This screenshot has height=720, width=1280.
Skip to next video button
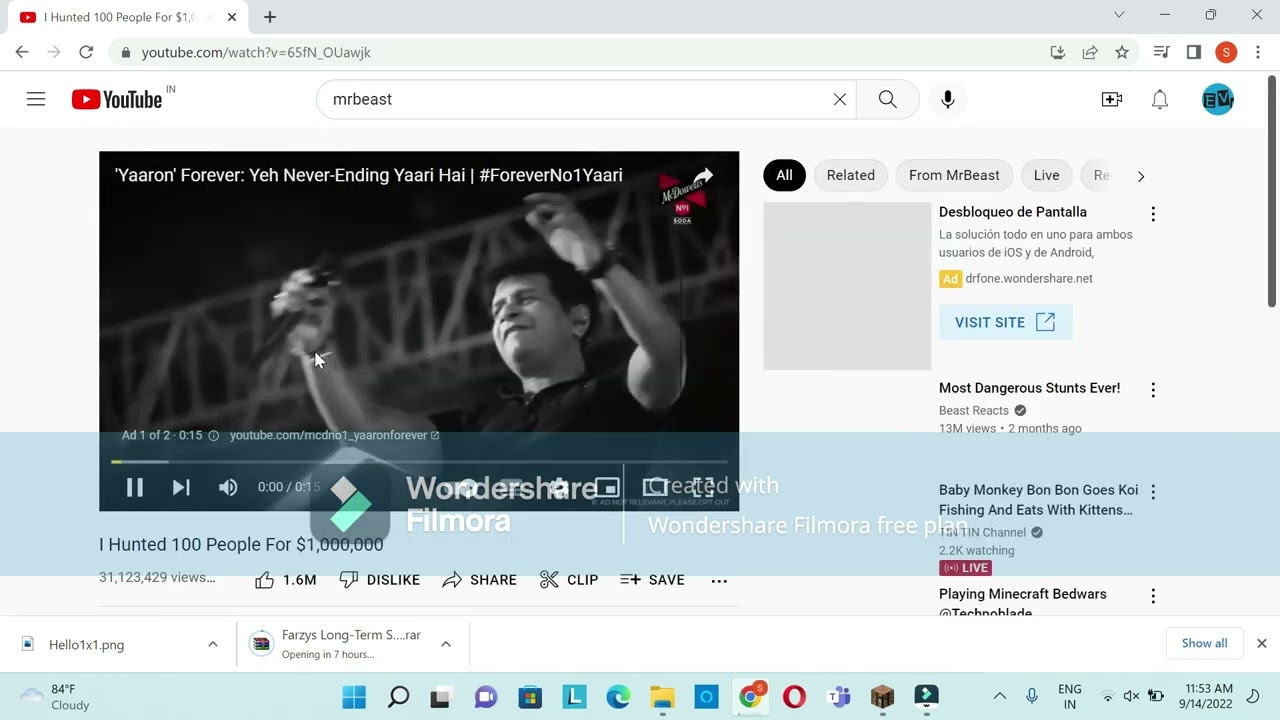coord(181,487)
